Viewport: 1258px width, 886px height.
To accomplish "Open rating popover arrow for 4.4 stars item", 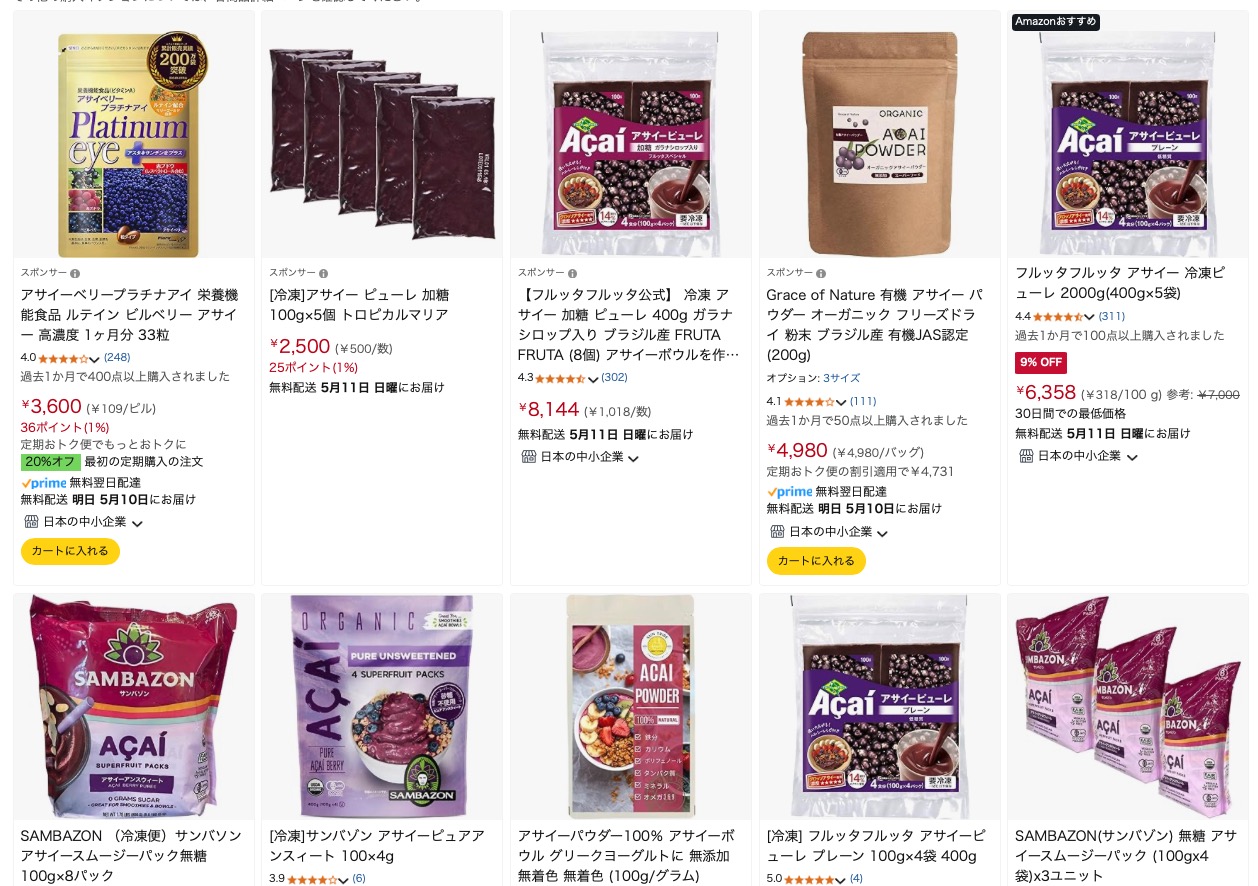I will pyautogui.click(x=1090, y=317).
